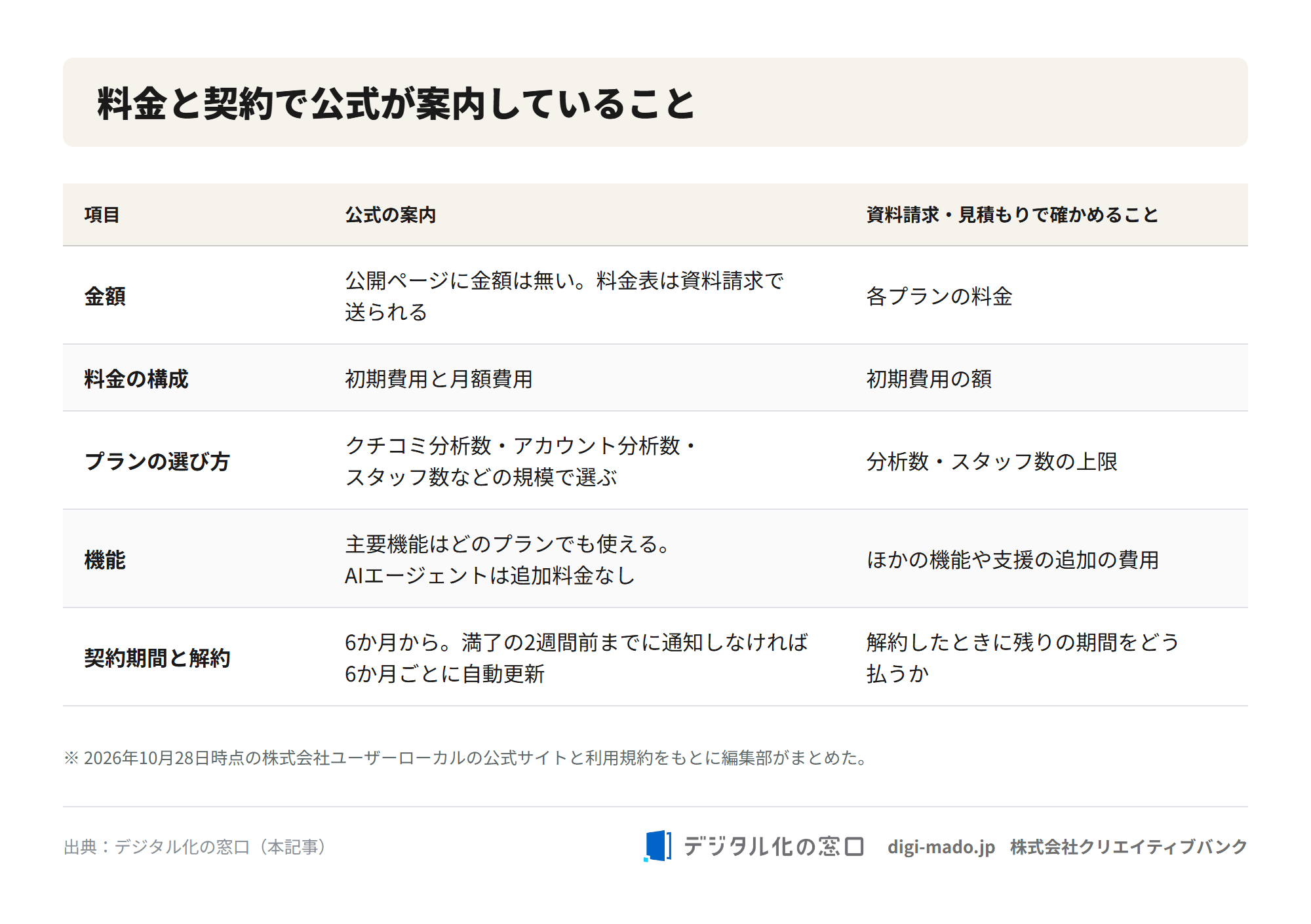Click the 契約期間と解約 row label
This screenshot has height=924, width=1311.
tap(157, 658)
